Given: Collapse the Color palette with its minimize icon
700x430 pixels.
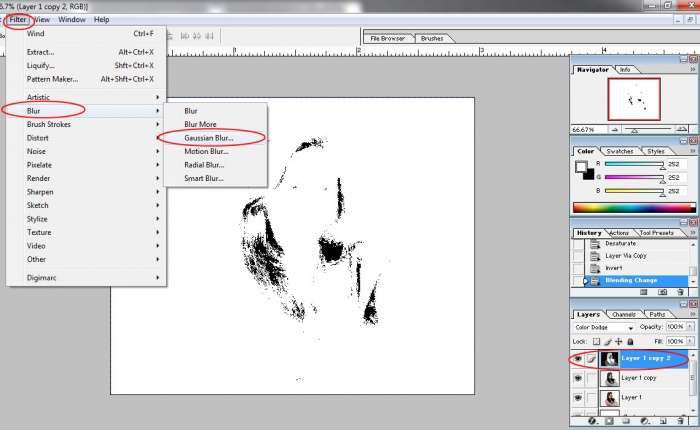Looking at the screenshot, I should (683, 141).
